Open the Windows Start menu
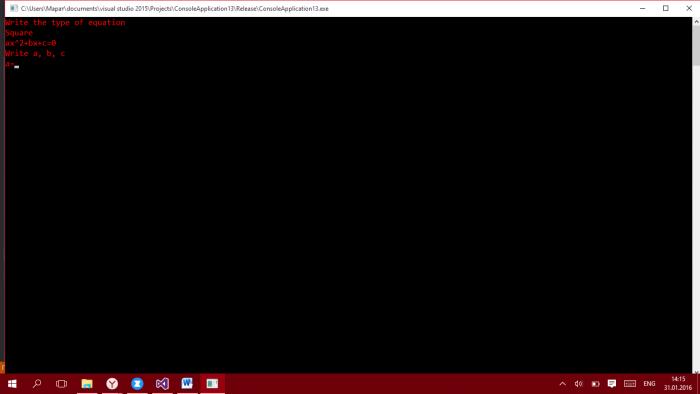 (x=12, y=384)
